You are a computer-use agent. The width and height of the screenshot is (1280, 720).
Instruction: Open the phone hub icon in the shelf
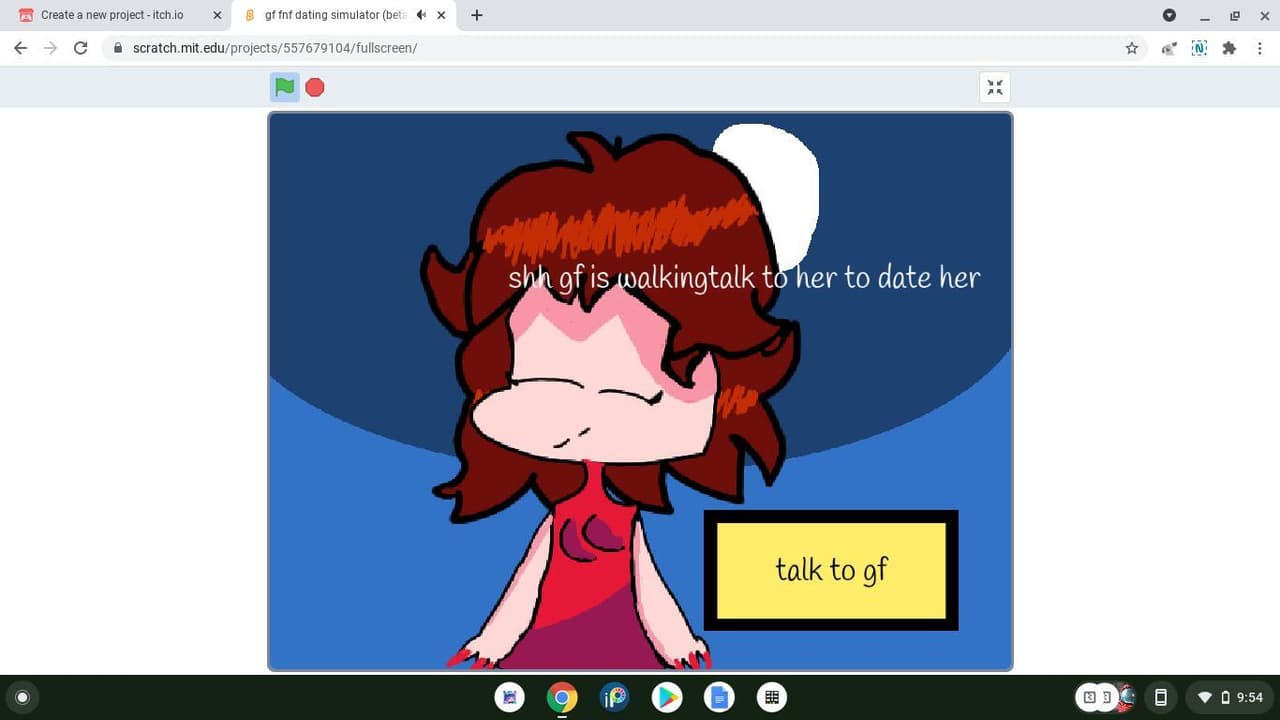[1161, 697]
